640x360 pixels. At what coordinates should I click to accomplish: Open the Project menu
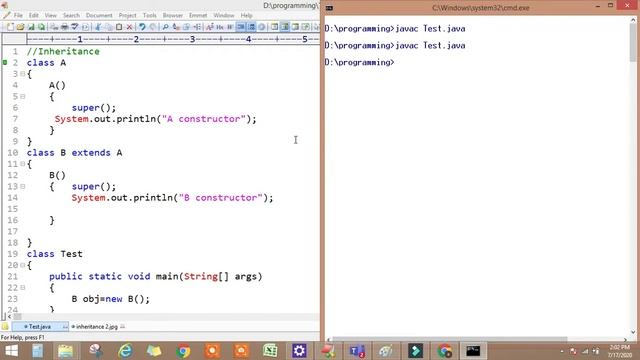[x=127, y=15]
